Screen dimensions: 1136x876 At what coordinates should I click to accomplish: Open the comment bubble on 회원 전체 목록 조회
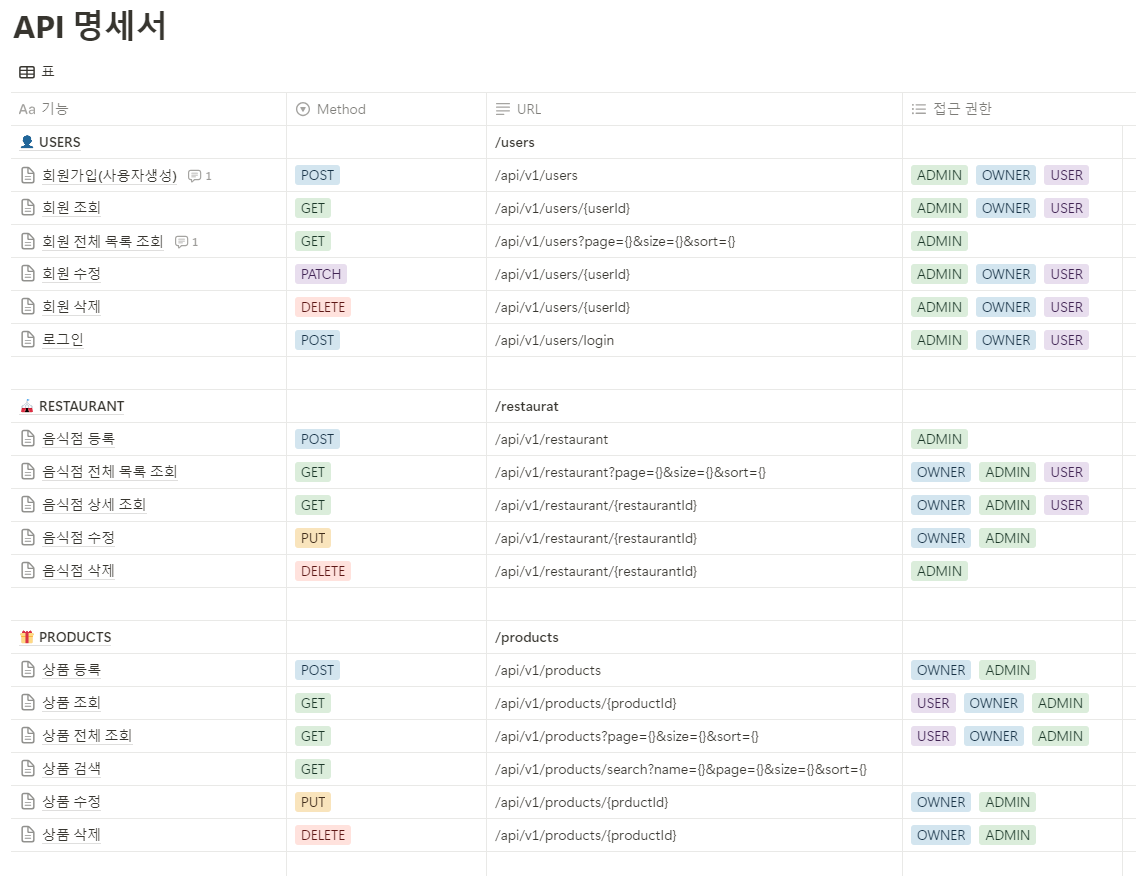186,242
